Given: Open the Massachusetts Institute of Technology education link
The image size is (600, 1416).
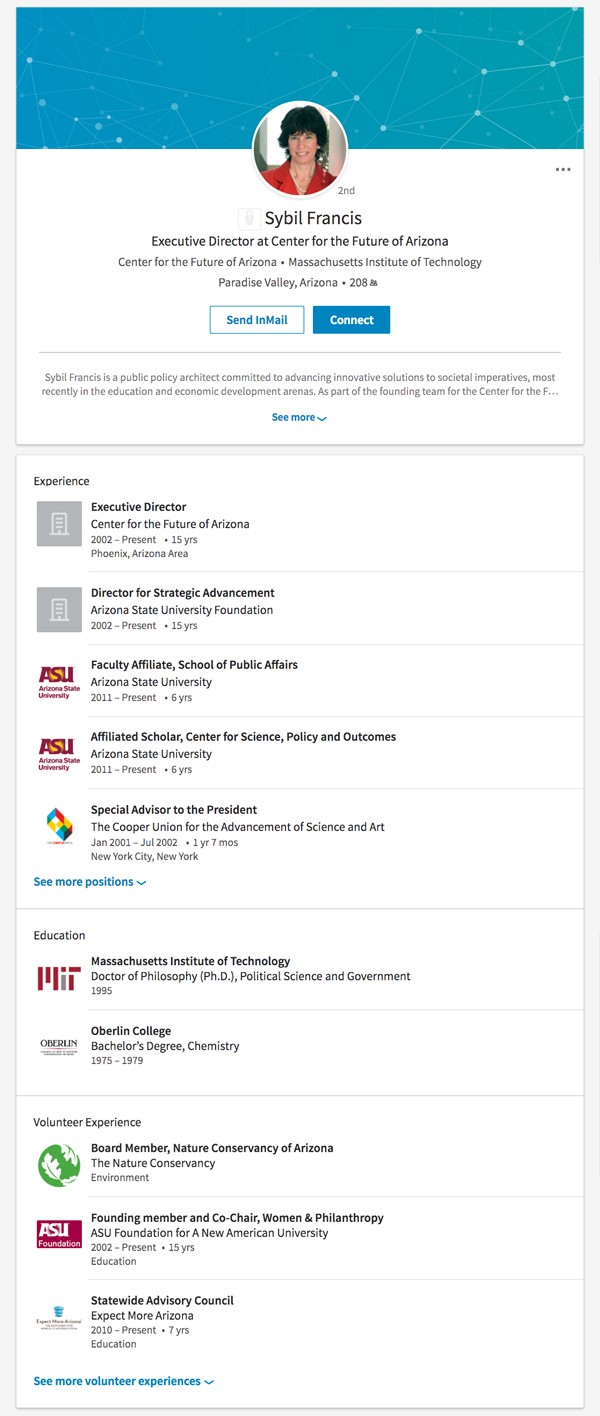Looking at the screenshot, I should [190, 961].
